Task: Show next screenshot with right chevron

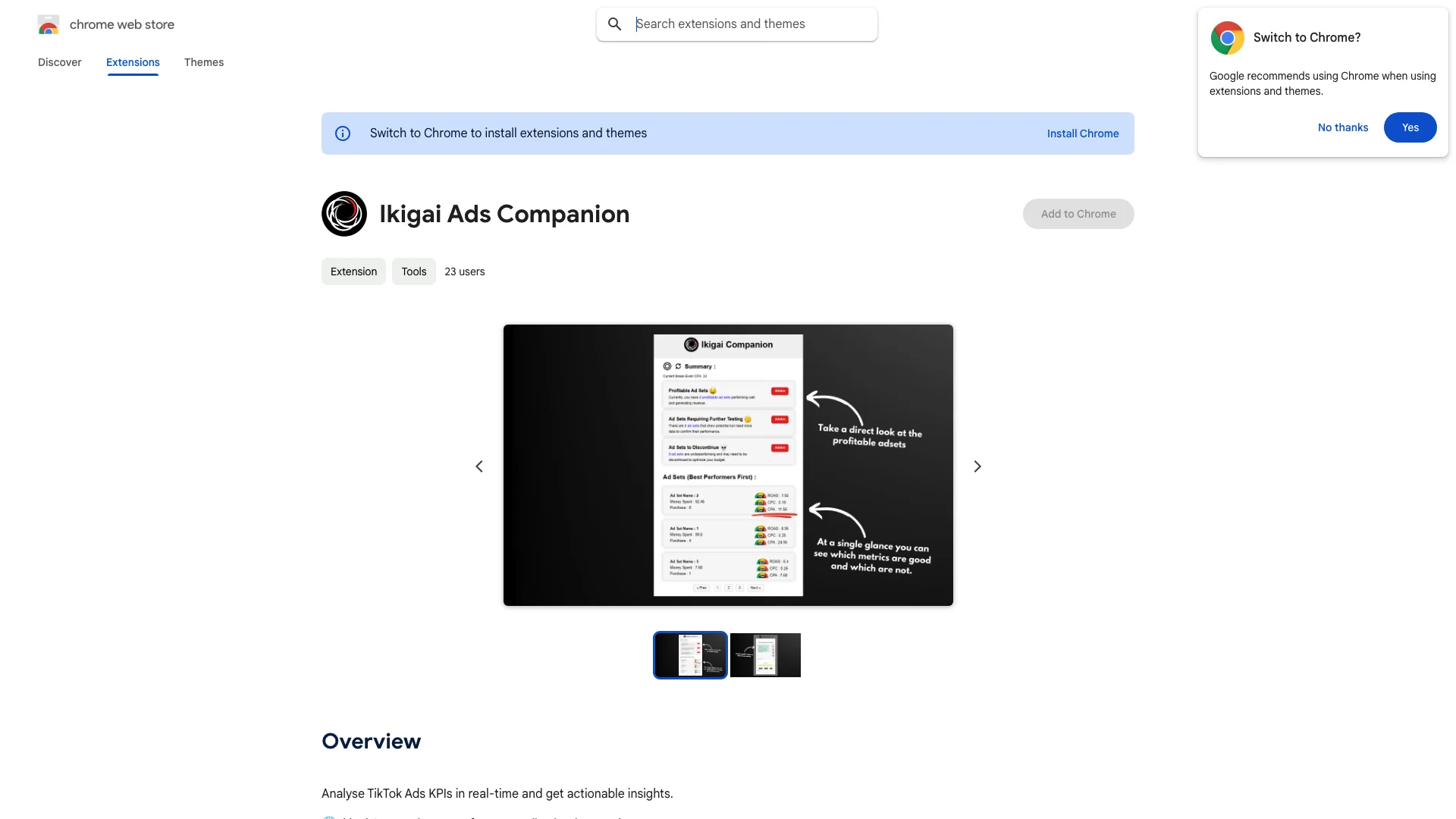Action: click(x=977, y=466)
